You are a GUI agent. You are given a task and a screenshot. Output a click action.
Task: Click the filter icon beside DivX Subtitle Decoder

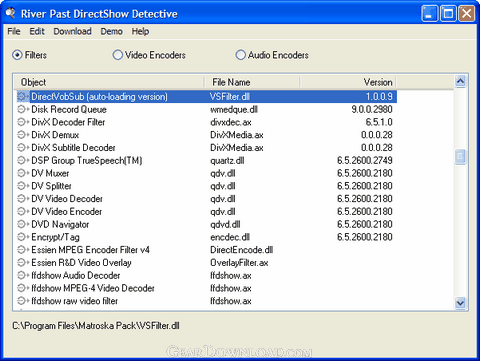[23, 148]
